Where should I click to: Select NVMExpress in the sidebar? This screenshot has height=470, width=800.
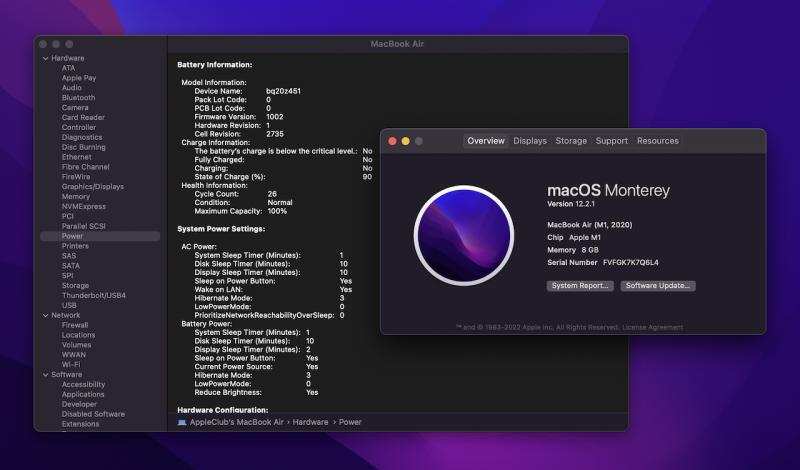pyautogui.click(x=84, y=207)
